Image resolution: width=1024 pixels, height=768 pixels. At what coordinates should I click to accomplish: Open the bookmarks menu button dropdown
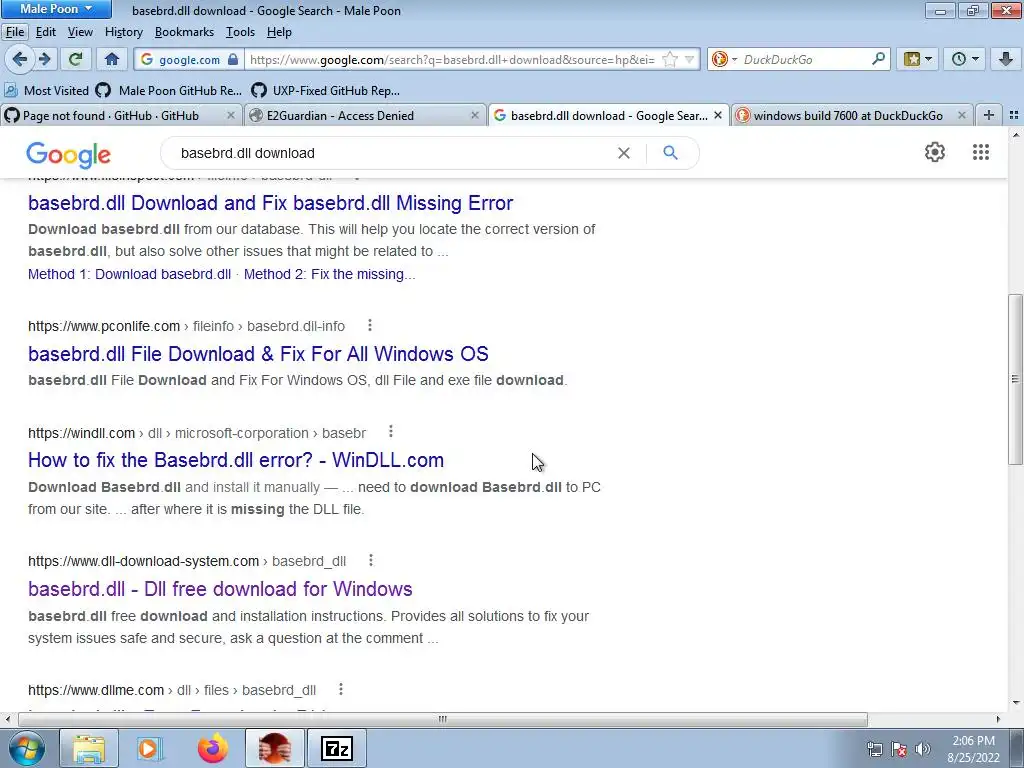pyautogui.click(x=918, y=59)
